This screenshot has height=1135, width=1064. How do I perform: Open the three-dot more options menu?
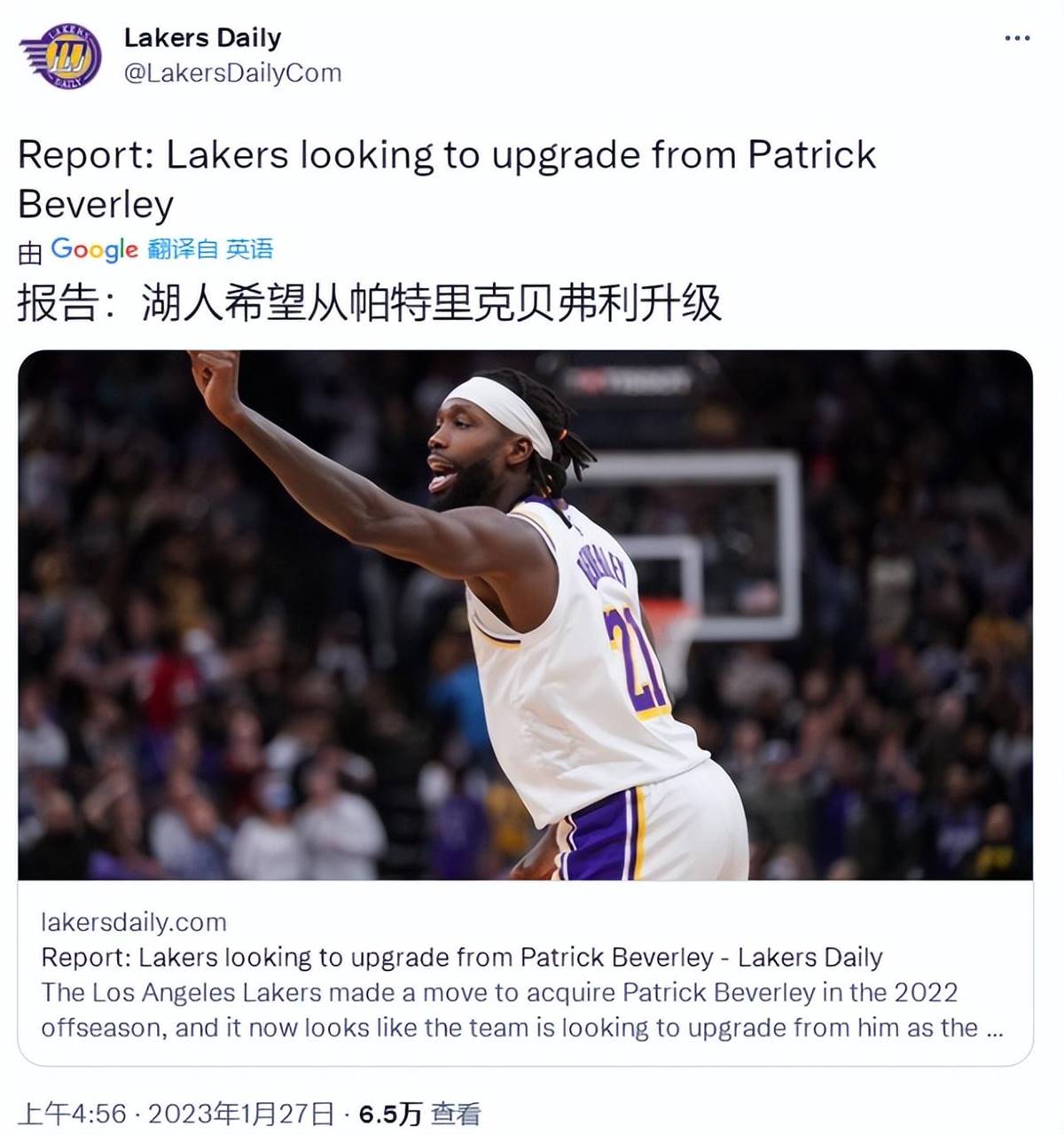click(x=1017, y=38)
